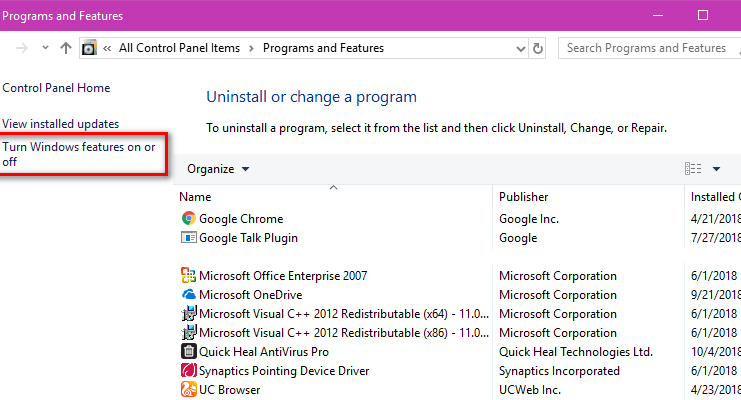Click Synaptics Pointing Device Driver icon
The height and width of the screenshot is (400, 741).
[x=189, y=370]
